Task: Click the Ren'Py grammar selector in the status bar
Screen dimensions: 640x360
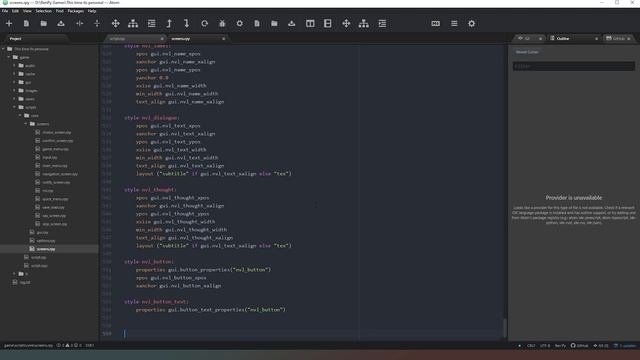Action: coord(560,346)
